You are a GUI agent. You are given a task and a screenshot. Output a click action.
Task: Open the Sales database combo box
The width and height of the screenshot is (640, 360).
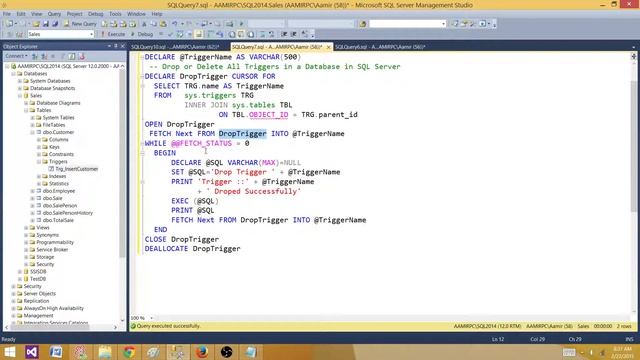[x=61, y=34]
